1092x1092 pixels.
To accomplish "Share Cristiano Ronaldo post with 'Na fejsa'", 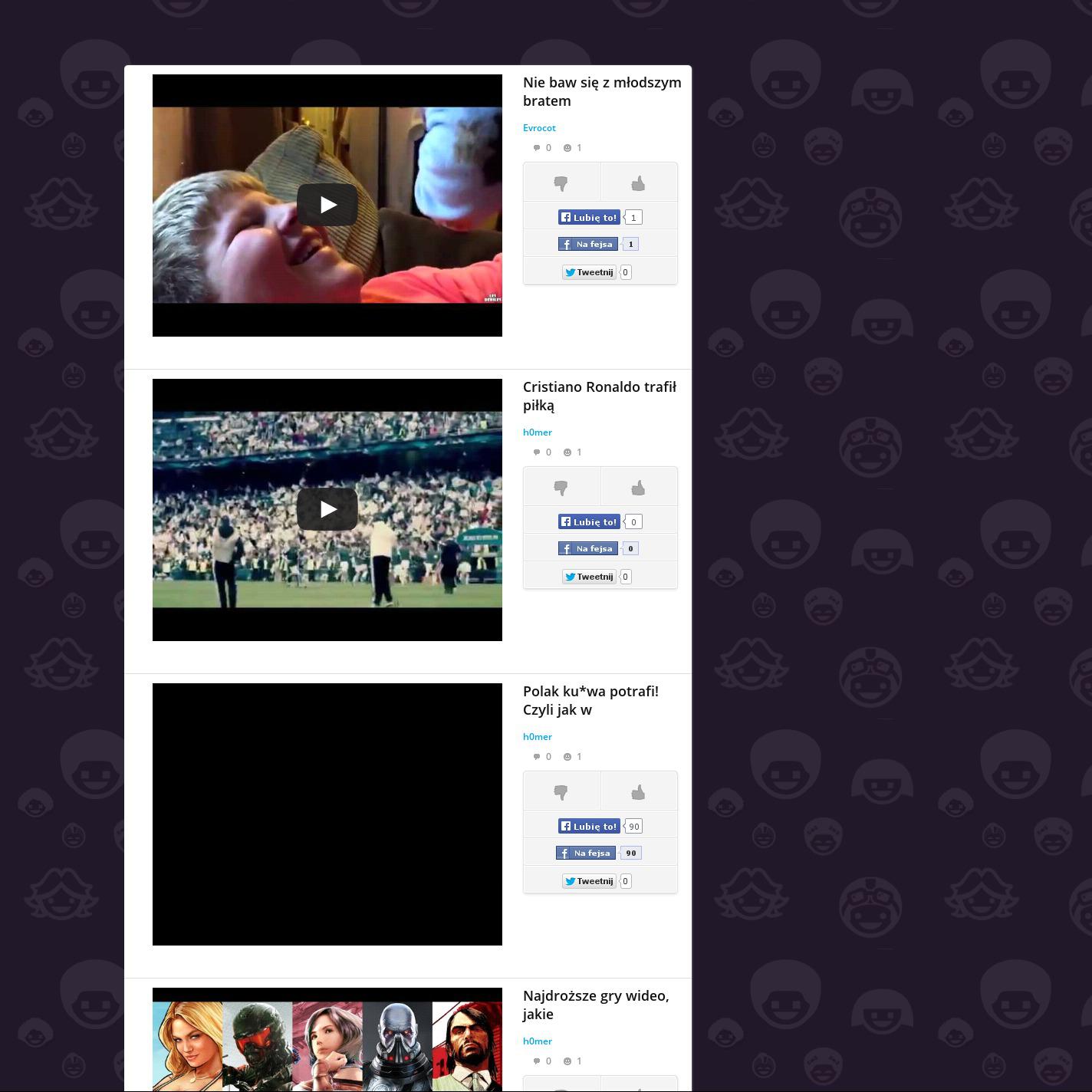I will [588, 548].
